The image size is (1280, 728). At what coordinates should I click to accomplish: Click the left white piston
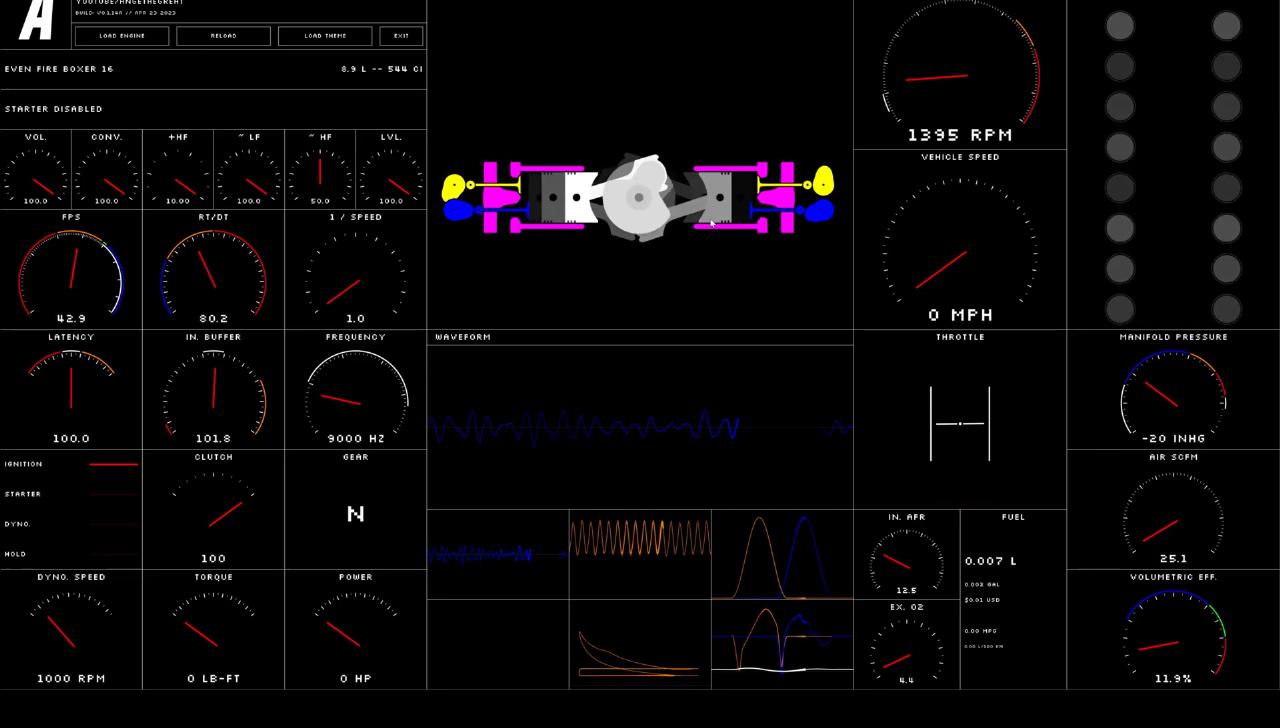581,197
